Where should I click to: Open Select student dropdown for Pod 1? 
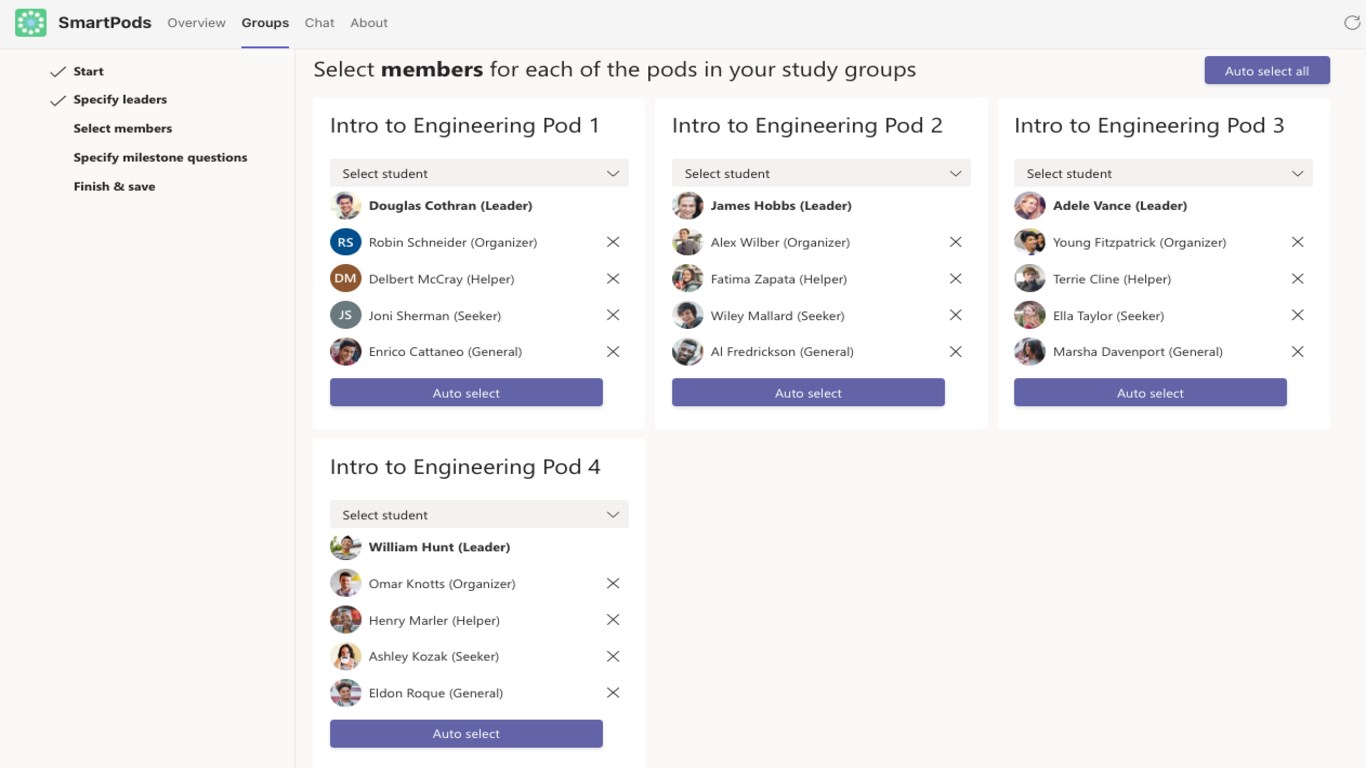(x=479, y=173)
